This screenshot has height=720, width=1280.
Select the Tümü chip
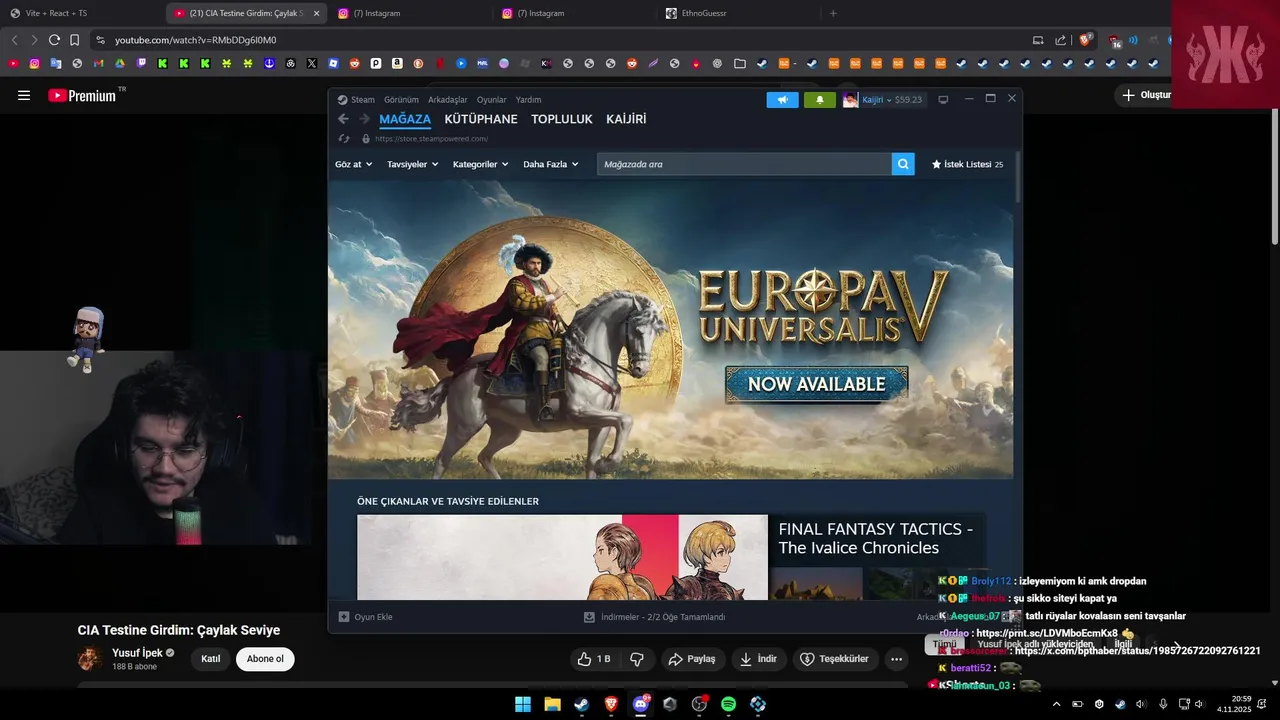(944, 644)
